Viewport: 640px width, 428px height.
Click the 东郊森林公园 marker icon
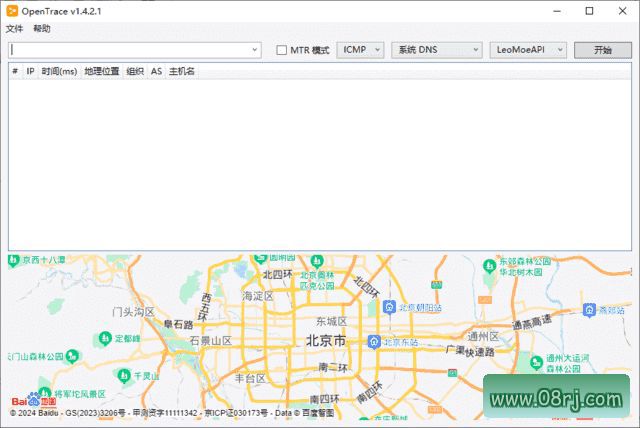pos(489,266)
